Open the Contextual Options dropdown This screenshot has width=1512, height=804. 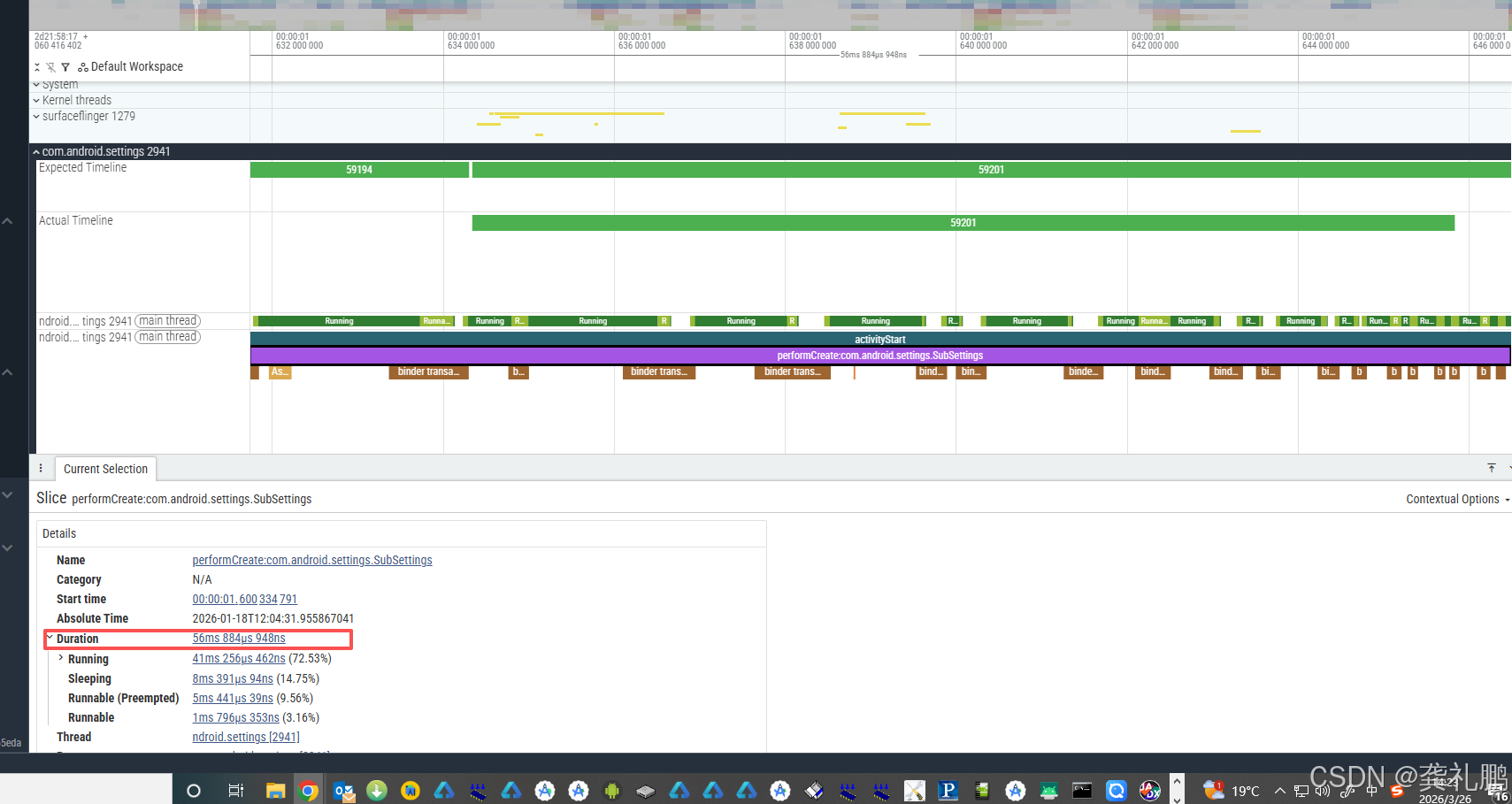(1458, 500)
